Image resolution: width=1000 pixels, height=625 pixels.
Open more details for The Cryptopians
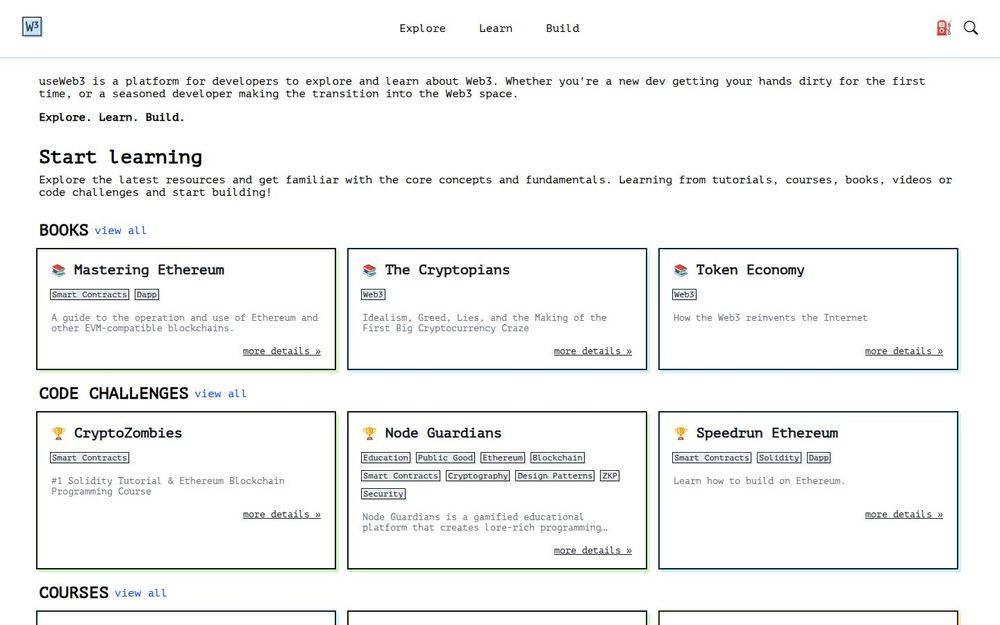[592, 351]
